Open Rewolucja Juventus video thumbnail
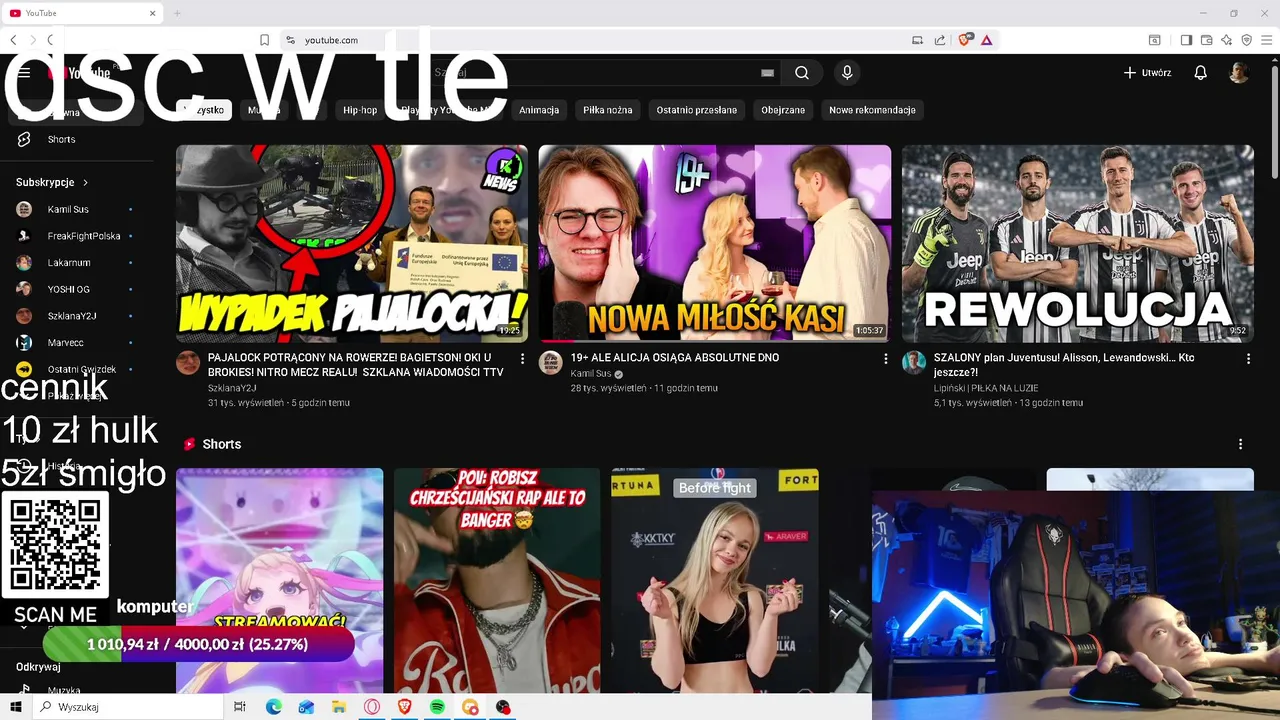The image size is (1280, 720). (x=1078, y=243)
